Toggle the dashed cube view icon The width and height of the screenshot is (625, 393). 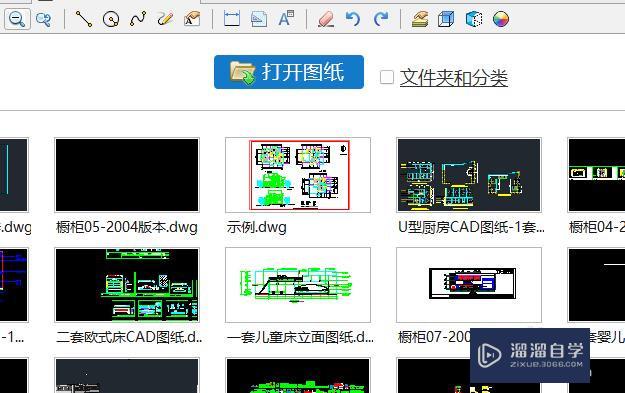coord(474,19)
